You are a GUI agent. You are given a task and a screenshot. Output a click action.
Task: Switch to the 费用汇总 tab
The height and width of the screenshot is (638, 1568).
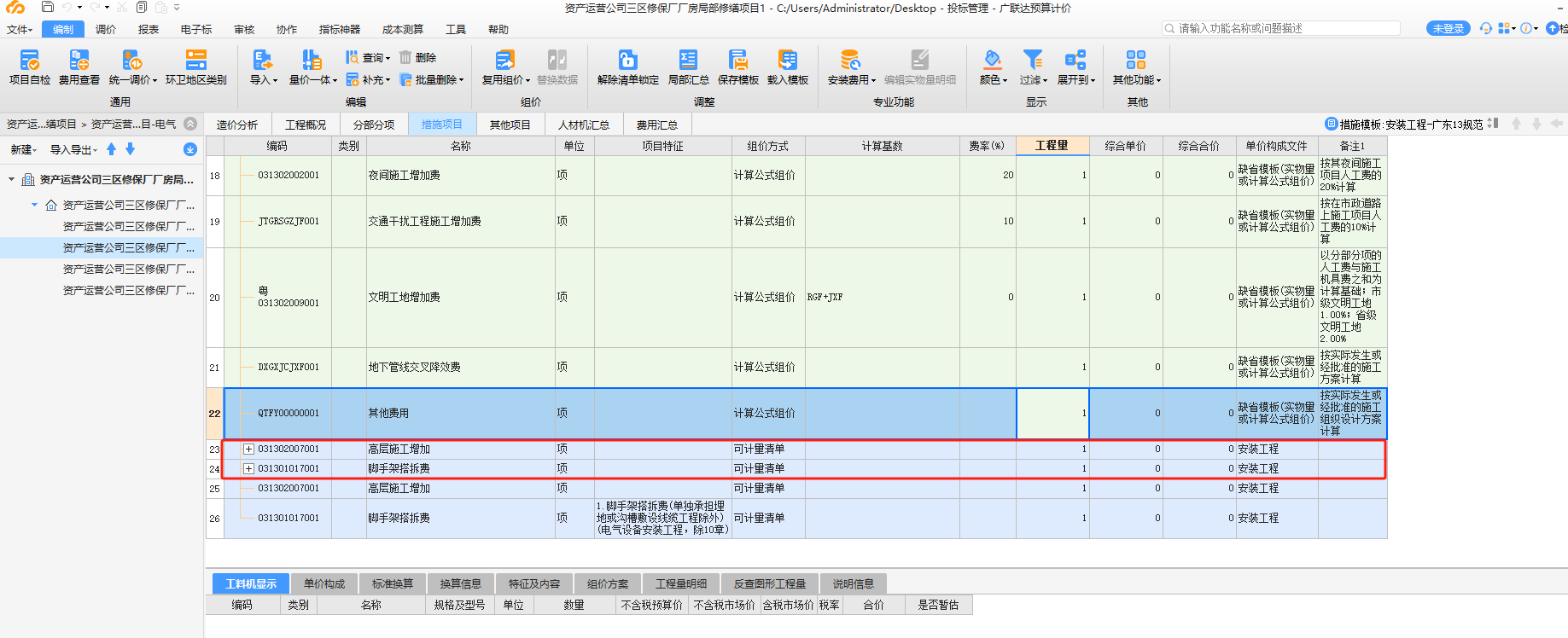tap(657, 125)
